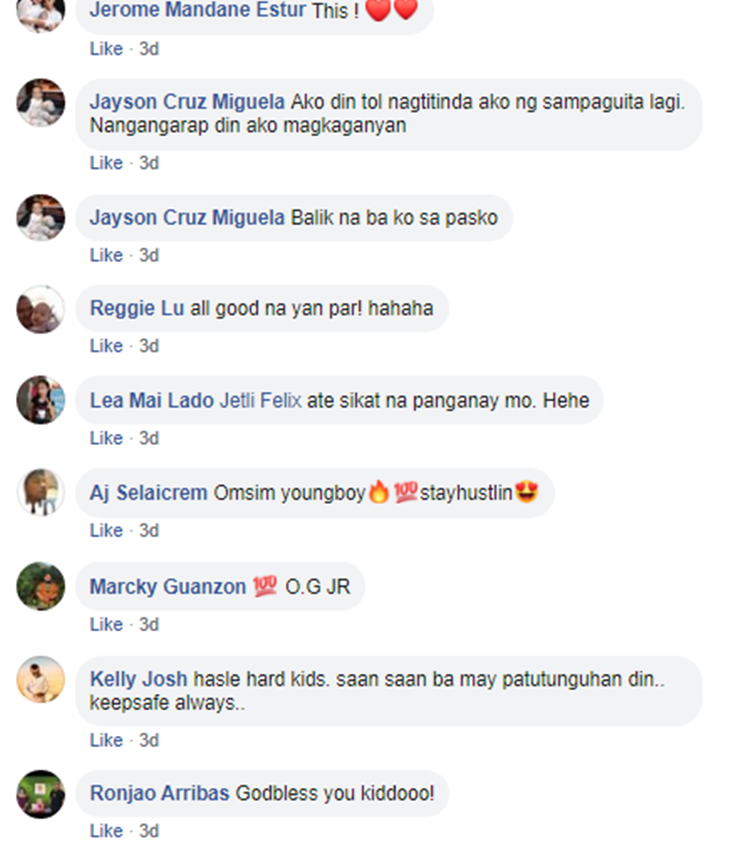This screenshot has height=856, width=750.
Task: Like Aj Selaicrem's comment
Action: [x=106, y=531]
